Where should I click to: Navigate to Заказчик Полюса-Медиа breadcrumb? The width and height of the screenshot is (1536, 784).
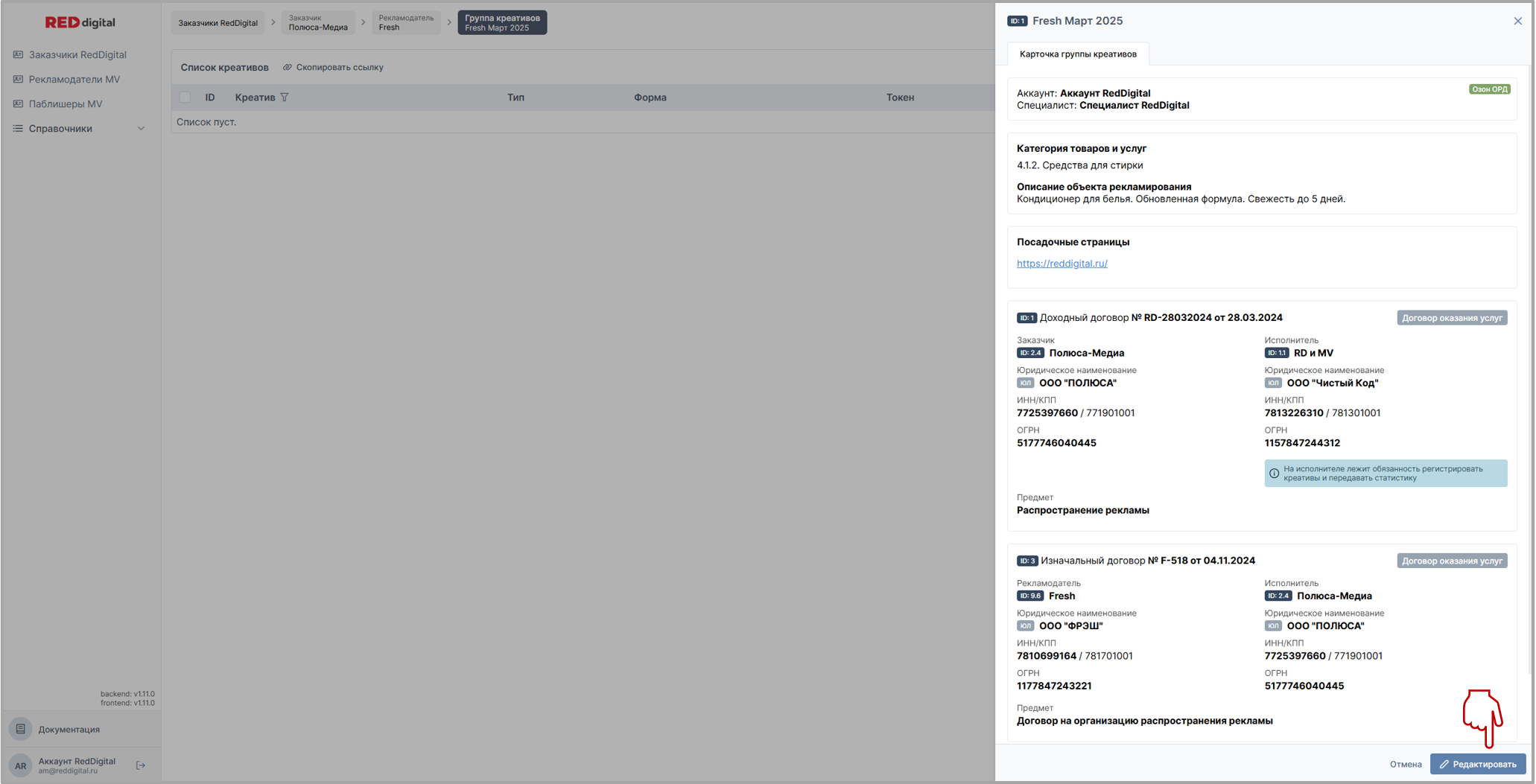point(318,23)
